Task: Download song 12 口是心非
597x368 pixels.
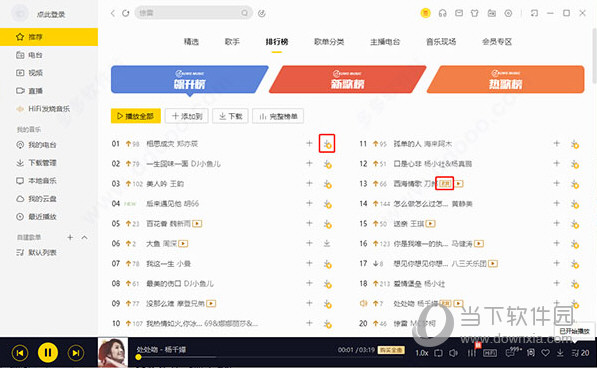Action: tap(575, 164)
